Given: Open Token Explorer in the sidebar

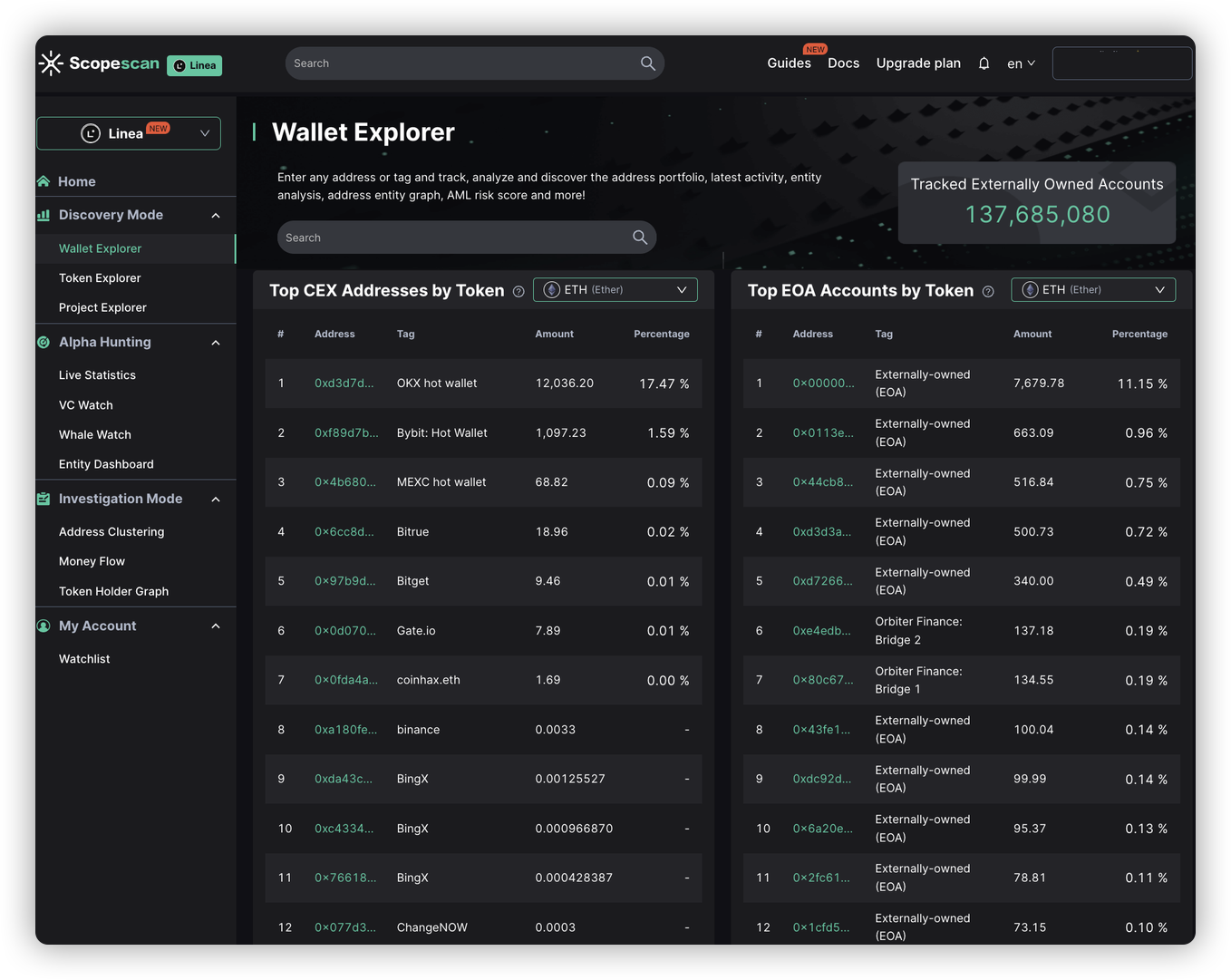Looking at the screenshot, I should [x=100, y=278].
